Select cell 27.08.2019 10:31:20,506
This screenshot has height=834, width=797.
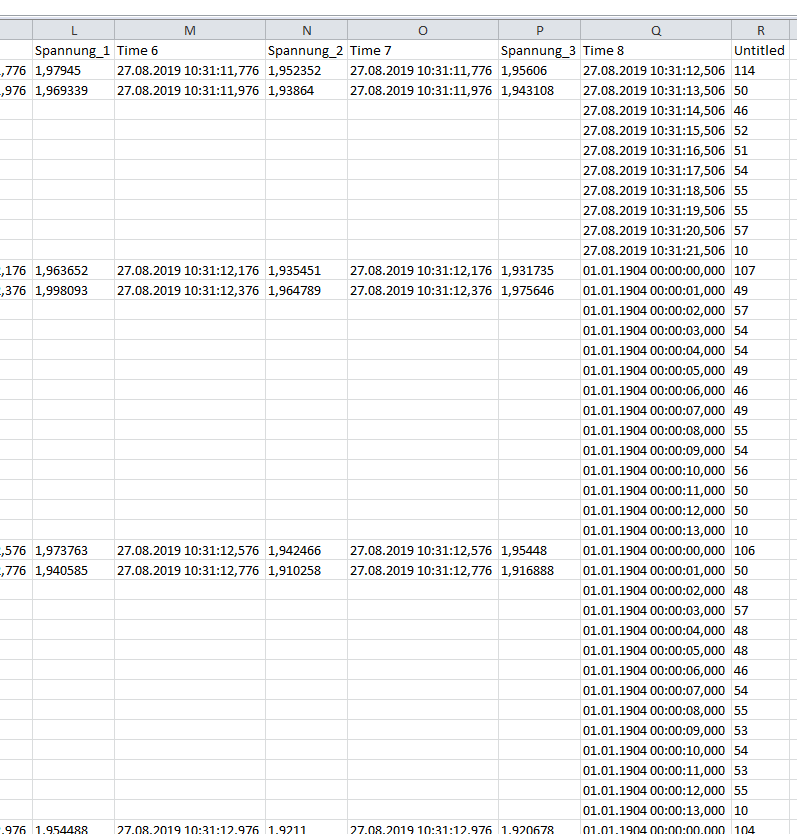pyautogui.click(x=656, y=230)
